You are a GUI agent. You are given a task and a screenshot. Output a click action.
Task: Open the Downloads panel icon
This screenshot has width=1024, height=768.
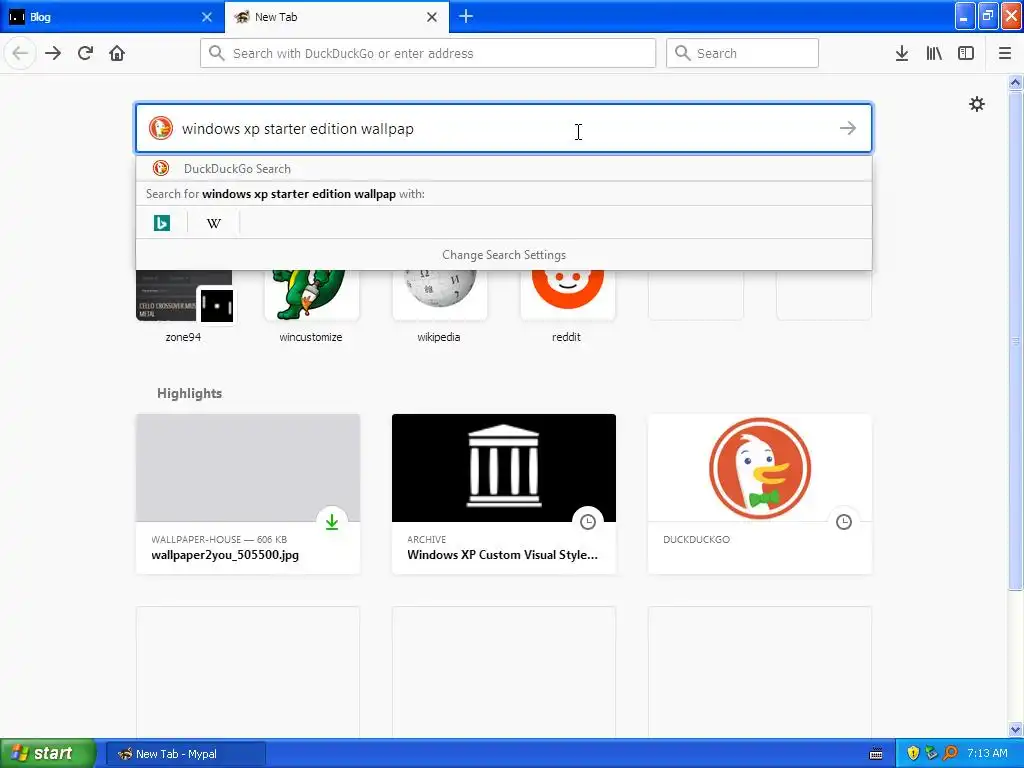(x=902, y=53)
